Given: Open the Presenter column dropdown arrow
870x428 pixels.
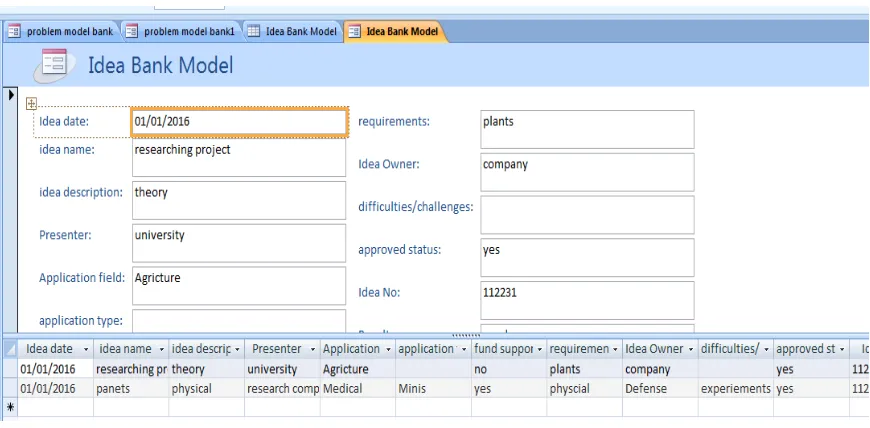Looking at the screenshot, I should (312, 350).
